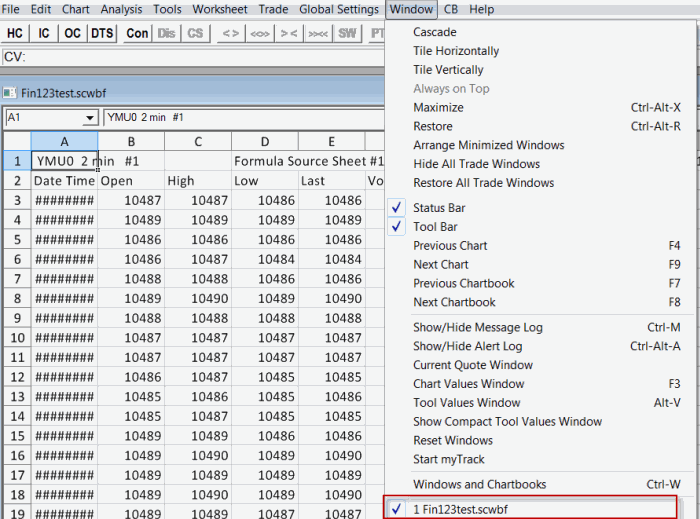Click Reset Windows menu entry
This screenshot has height=519, width=700.
click(x=452, y=440)
